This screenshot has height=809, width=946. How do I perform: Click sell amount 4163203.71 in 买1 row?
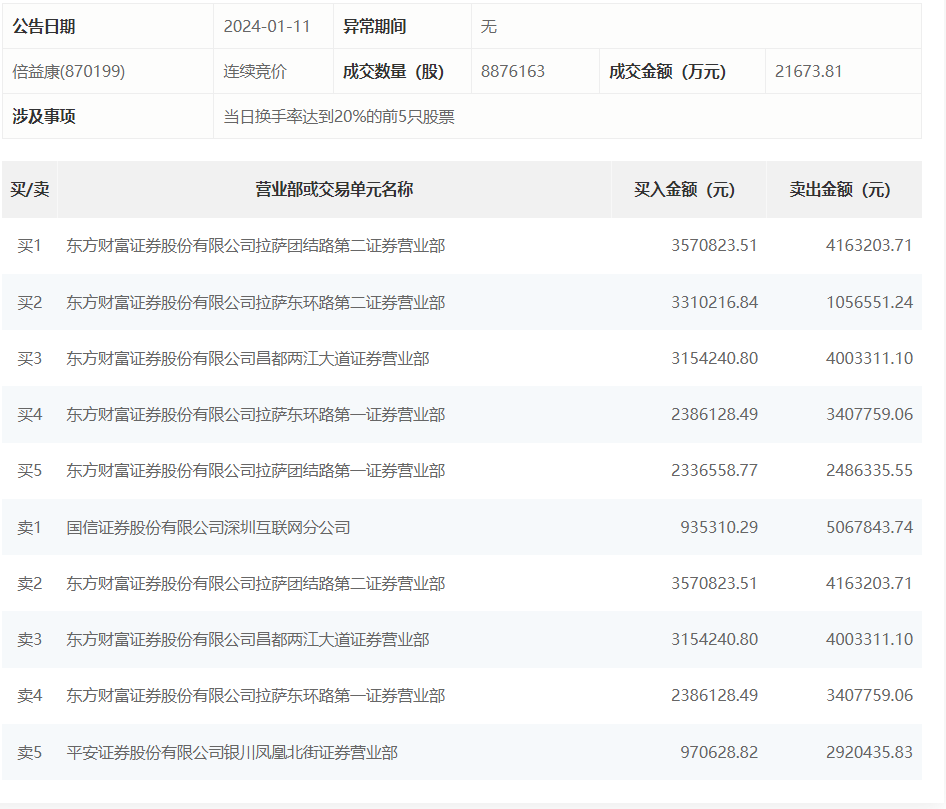click(869, 246)
